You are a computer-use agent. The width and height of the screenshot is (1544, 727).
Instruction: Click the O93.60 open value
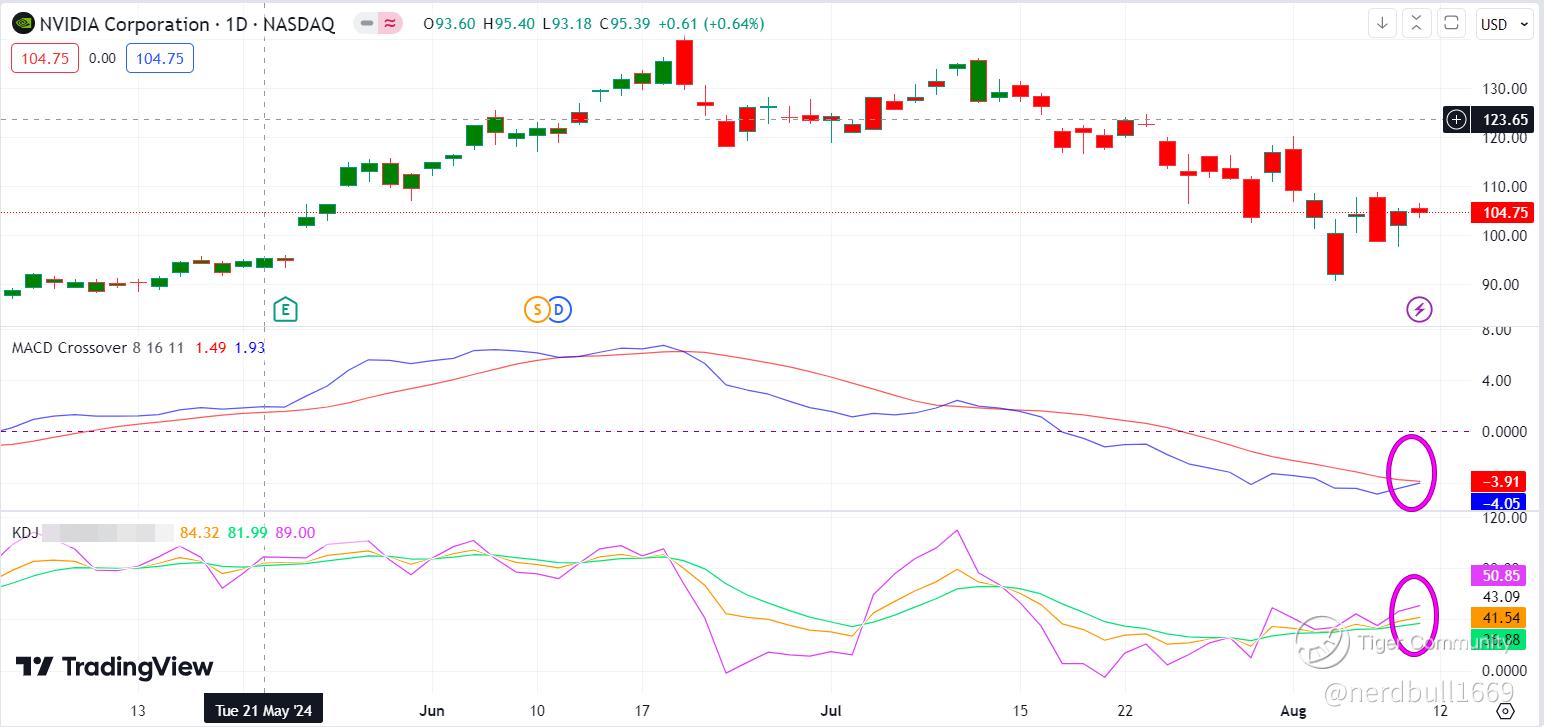pyautogui.click(x=451, y=24)
